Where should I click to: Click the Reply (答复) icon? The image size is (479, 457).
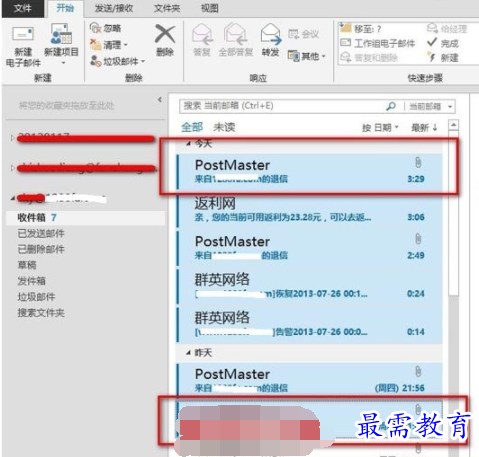tap(202, 34)
